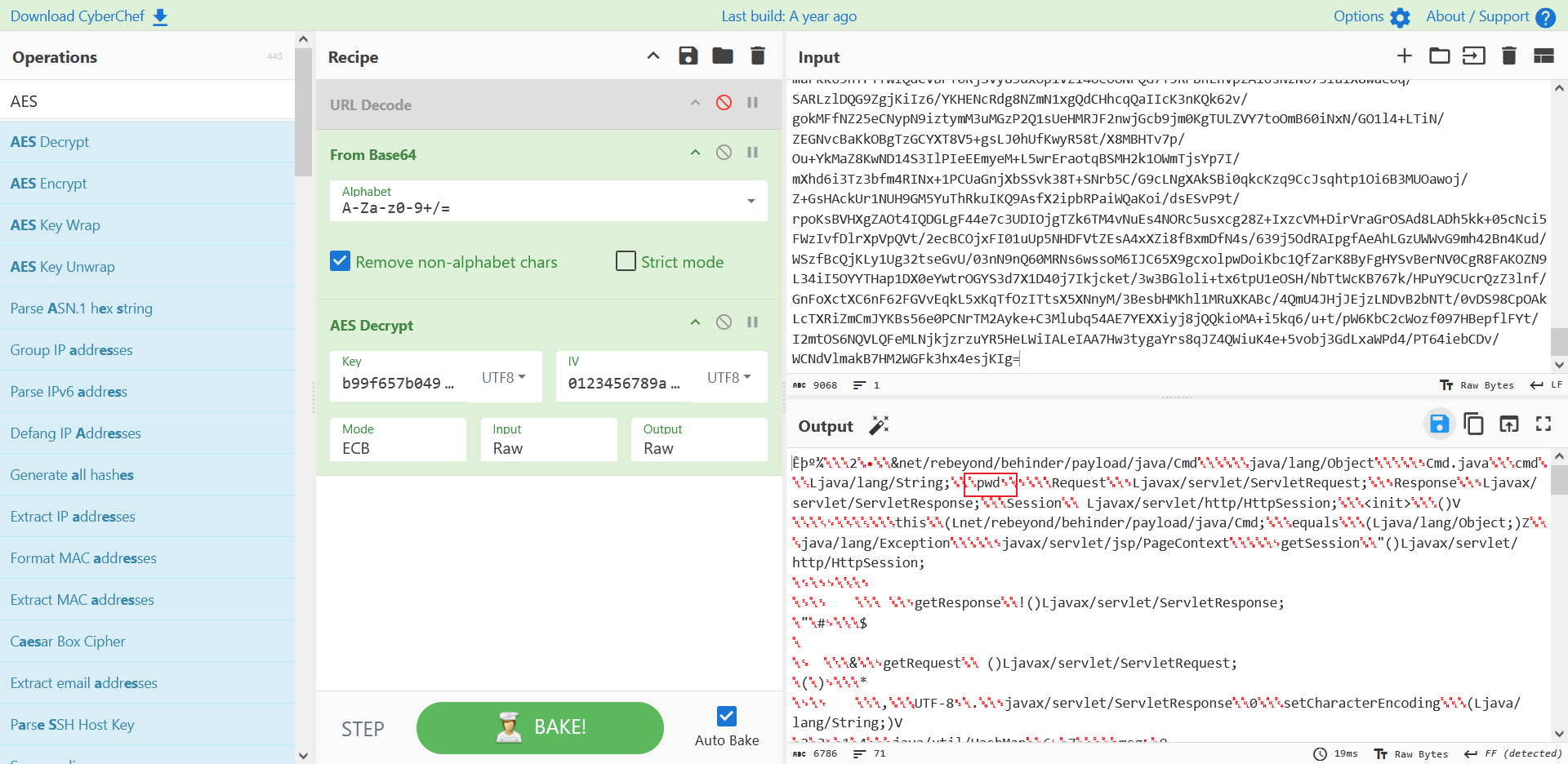Disable the From Base64 operation
This screenshot has height=764, width=1568.
coord(724,153)
